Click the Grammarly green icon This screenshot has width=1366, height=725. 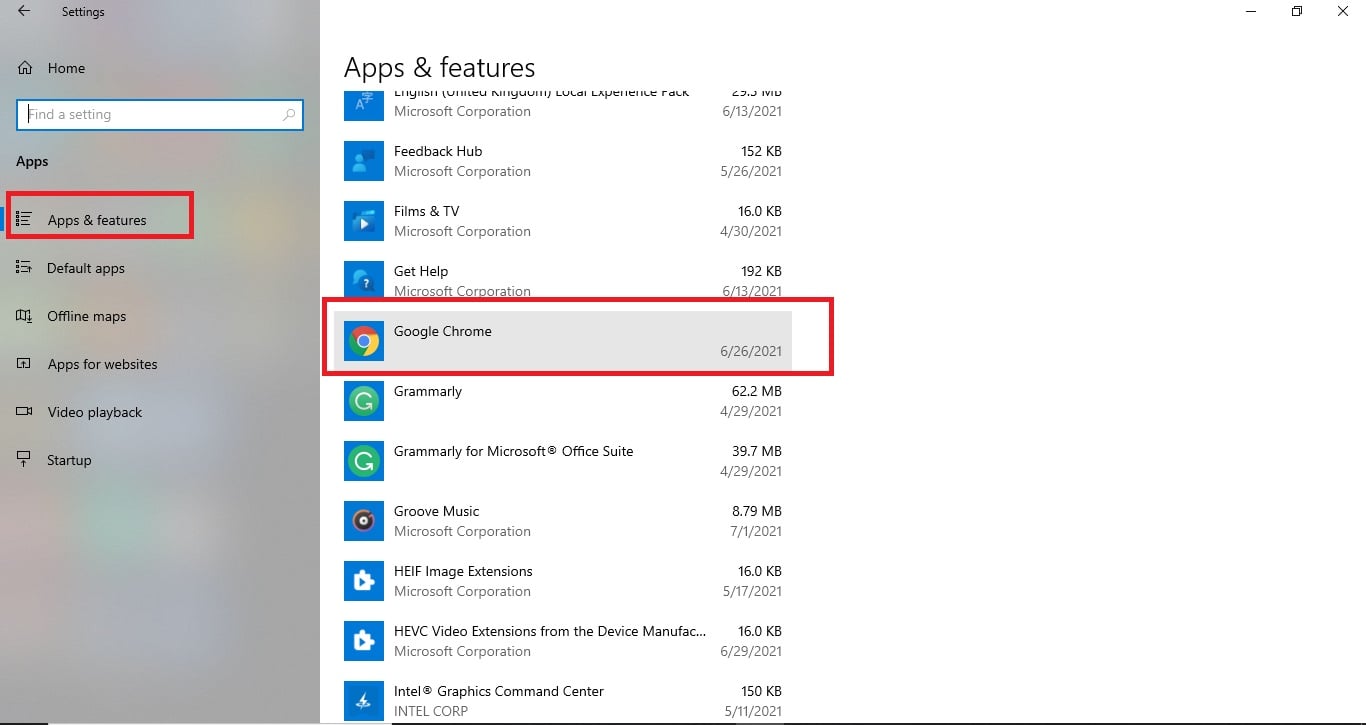click(x=364, y=401)
